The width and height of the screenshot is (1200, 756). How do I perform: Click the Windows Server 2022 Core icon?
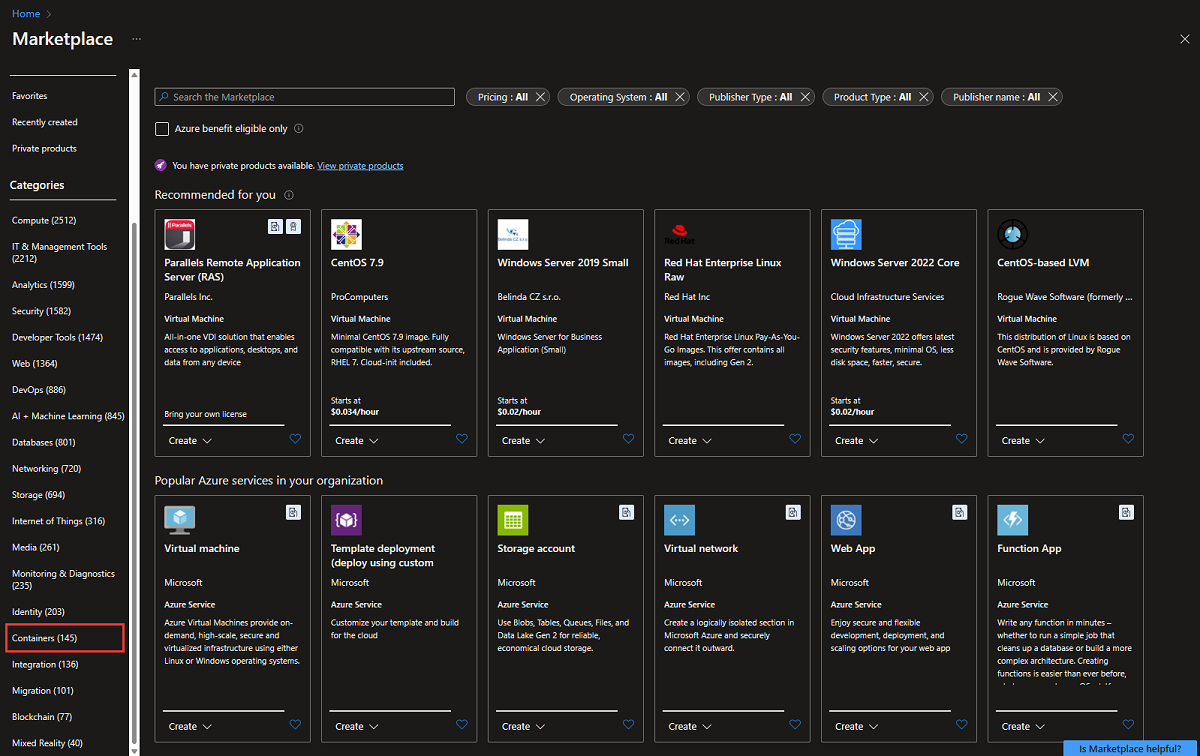click(x=846, y=233)
